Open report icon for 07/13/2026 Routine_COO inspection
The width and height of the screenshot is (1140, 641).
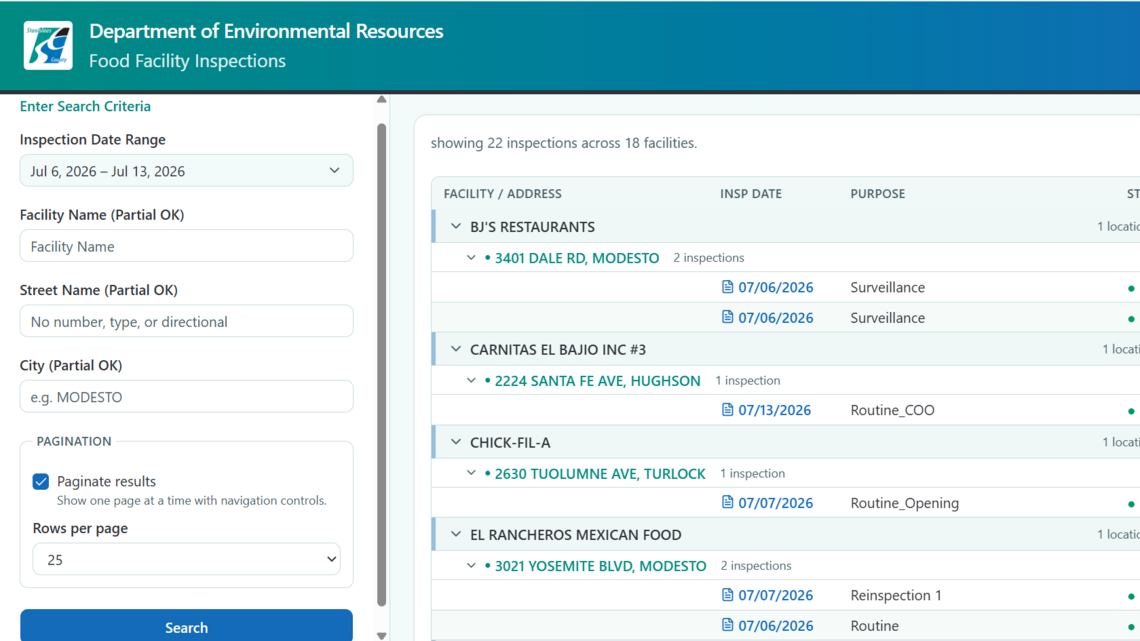tap(727, 410)
